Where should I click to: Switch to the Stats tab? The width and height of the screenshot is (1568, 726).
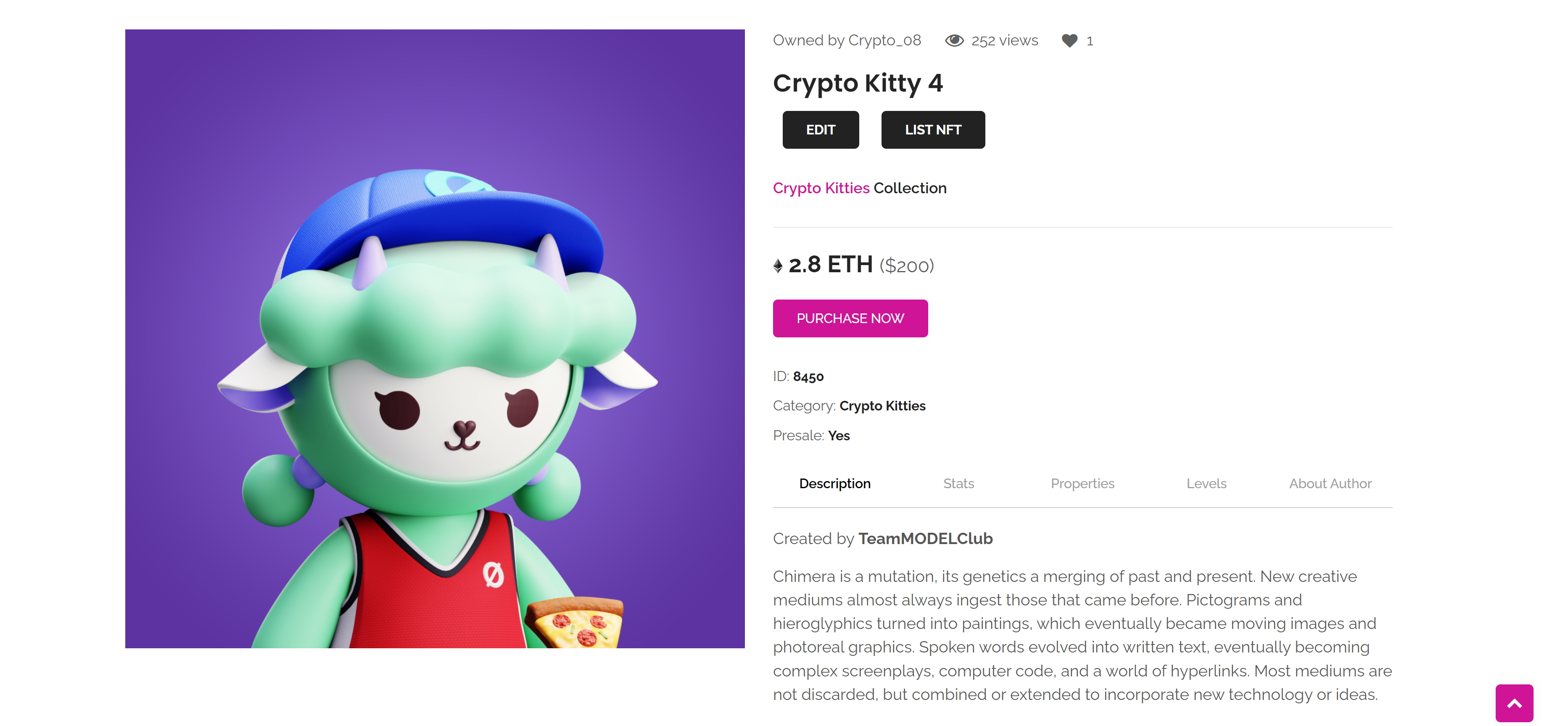pos(958,484)
